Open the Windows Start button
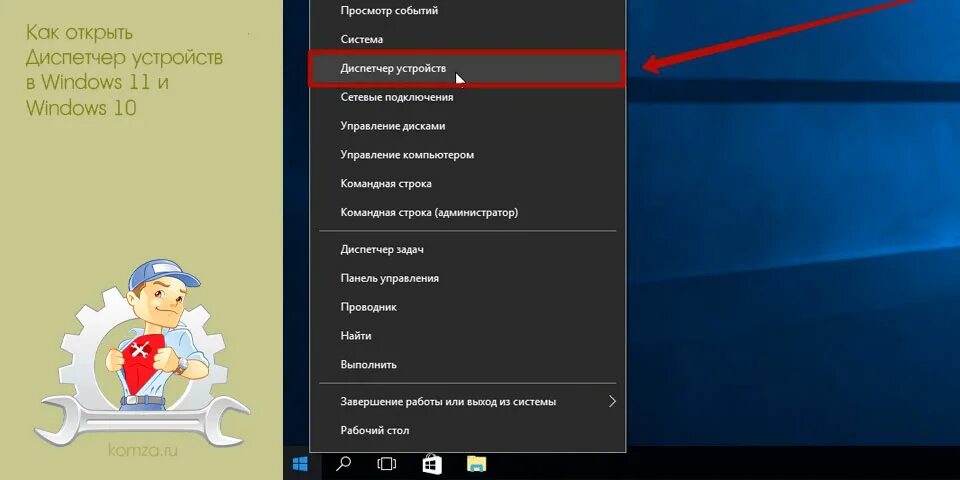This screenshot has width=960, height=480. tap(300, 464)
